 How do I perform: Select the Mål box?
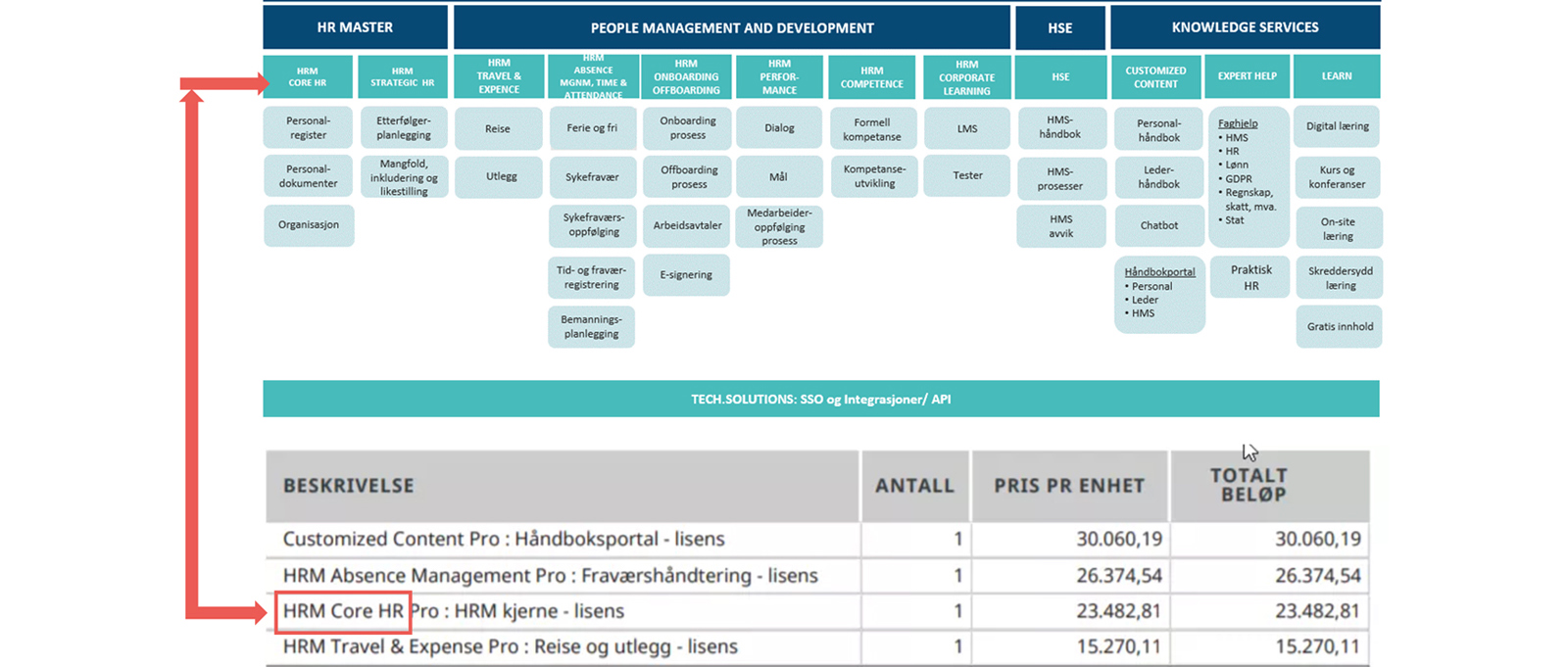[779, 177]
